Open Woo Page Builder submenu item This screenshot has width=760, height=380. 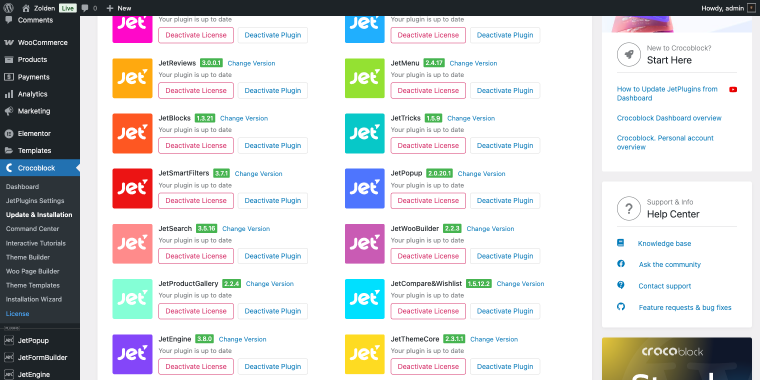point(32,271)
